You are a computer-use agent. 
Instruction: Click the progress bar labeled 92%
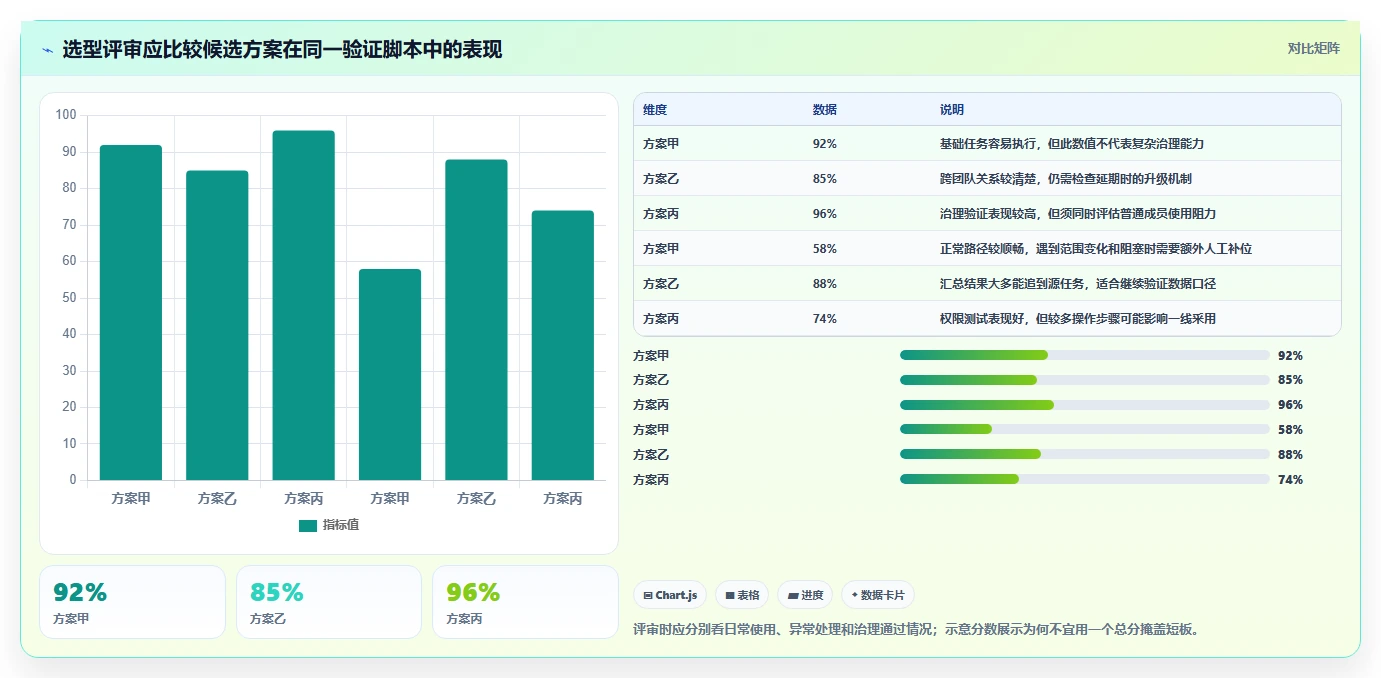click(x=1085, y=355)
